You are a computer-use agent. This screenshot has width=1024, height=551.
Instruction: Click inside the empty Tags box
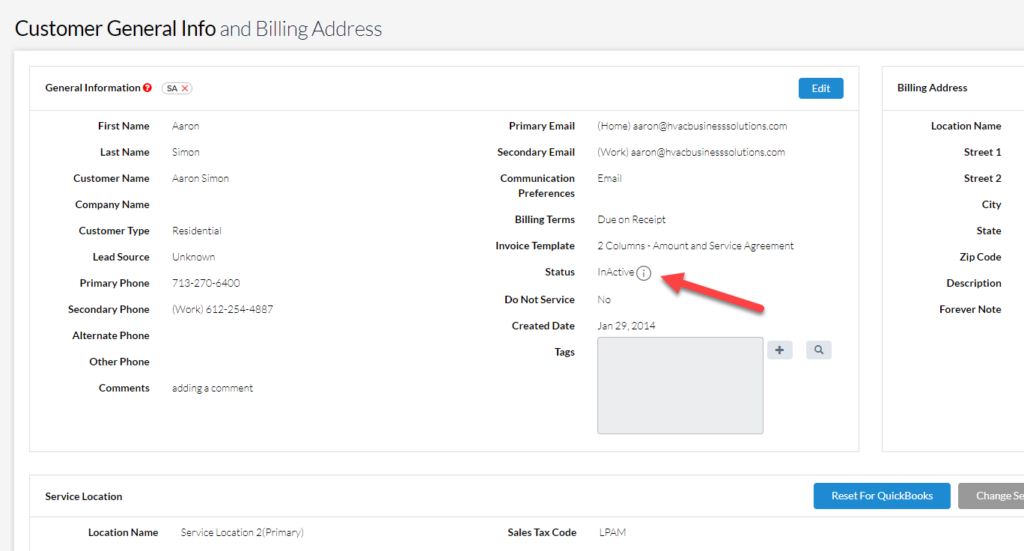point(680,385)
